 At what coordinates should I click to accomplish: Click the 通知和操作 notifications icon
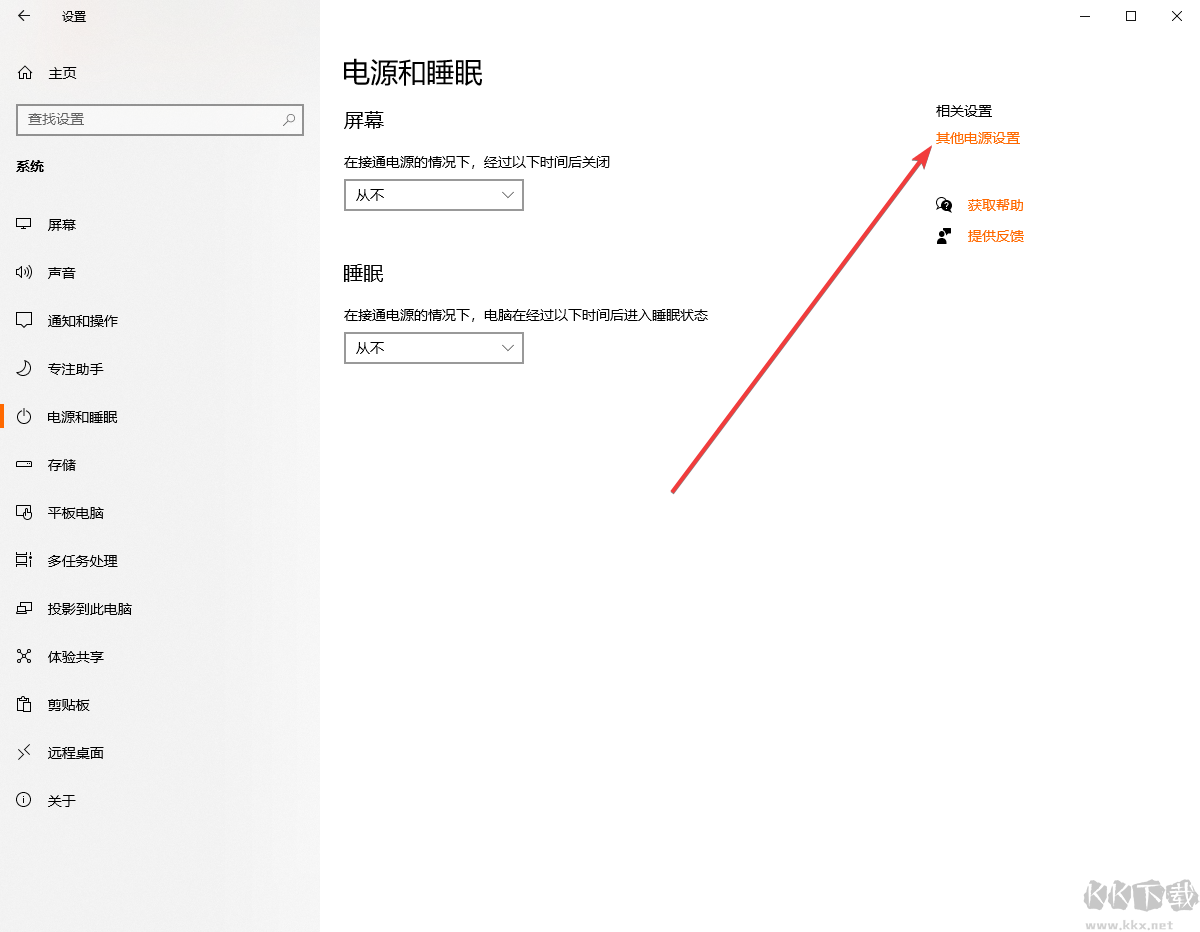(23, 320)
